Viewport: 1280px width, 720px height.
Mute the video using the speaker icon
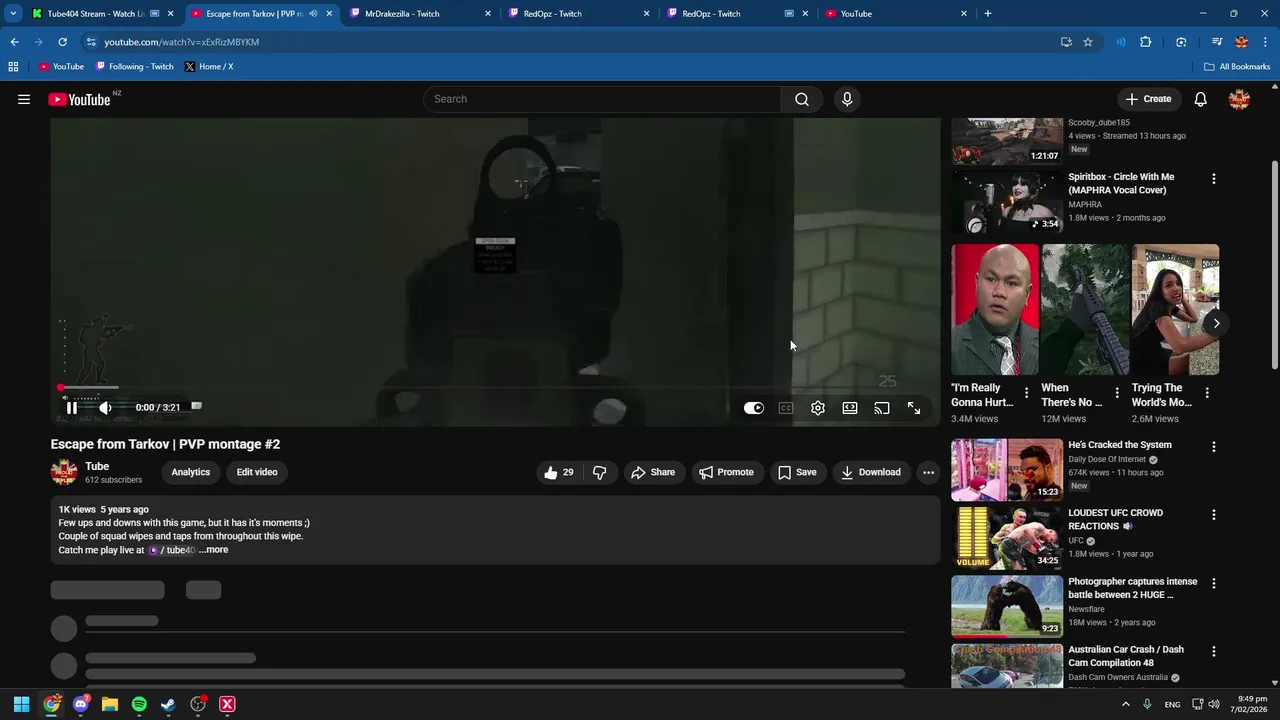coord(105,407)
